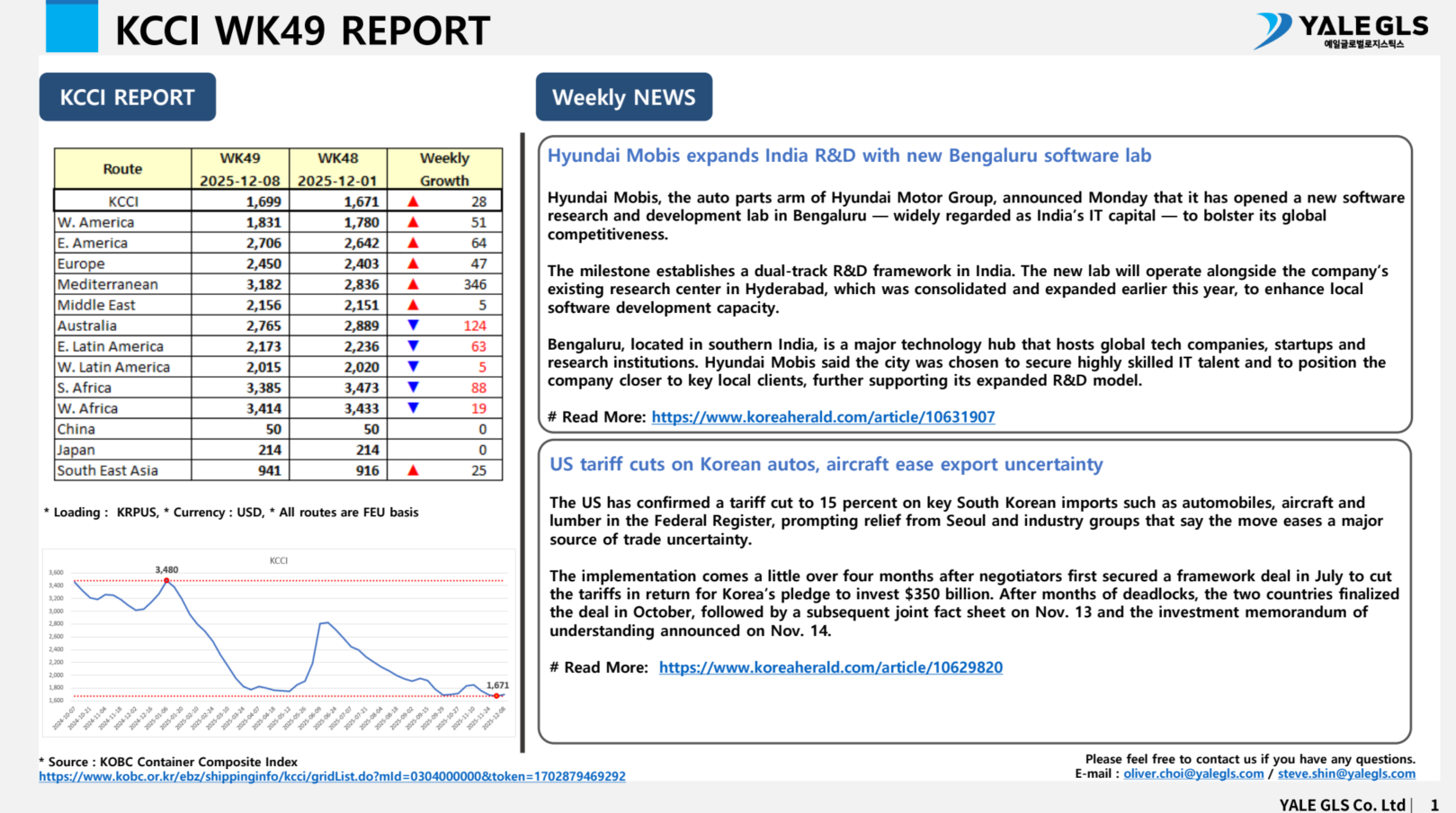The height and width of the screenshot is (813, 1456).
Task: Click the red up arrow in Mediterranean row
Action: click(413, 284)
